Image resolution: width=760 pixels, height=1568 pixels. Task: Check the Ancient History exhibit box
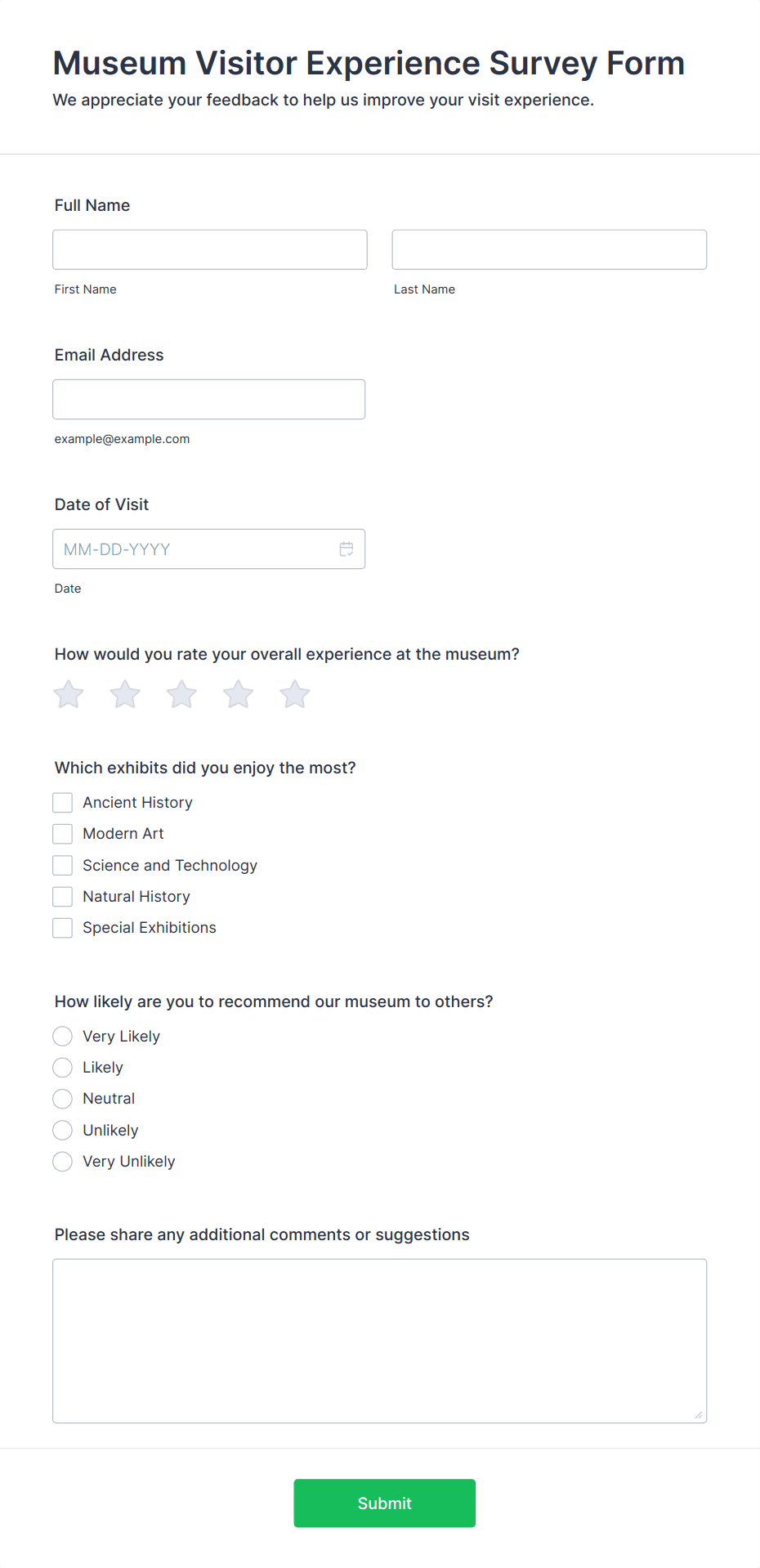[62, 803]
